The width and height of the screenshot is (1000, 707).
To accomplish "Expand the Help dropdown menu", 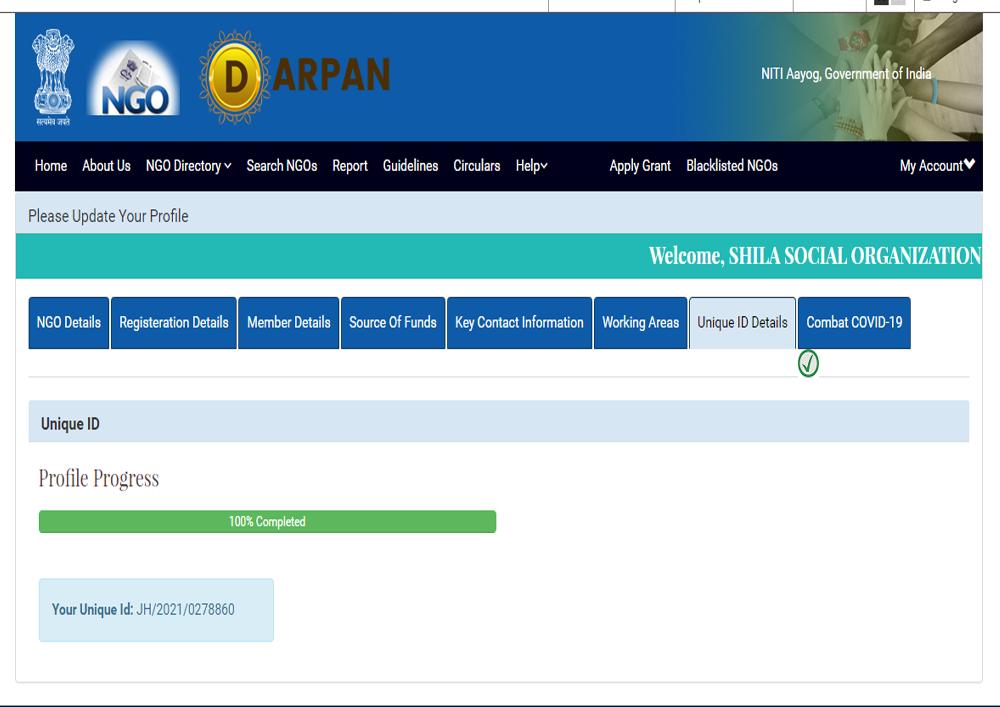I will 532,166.
